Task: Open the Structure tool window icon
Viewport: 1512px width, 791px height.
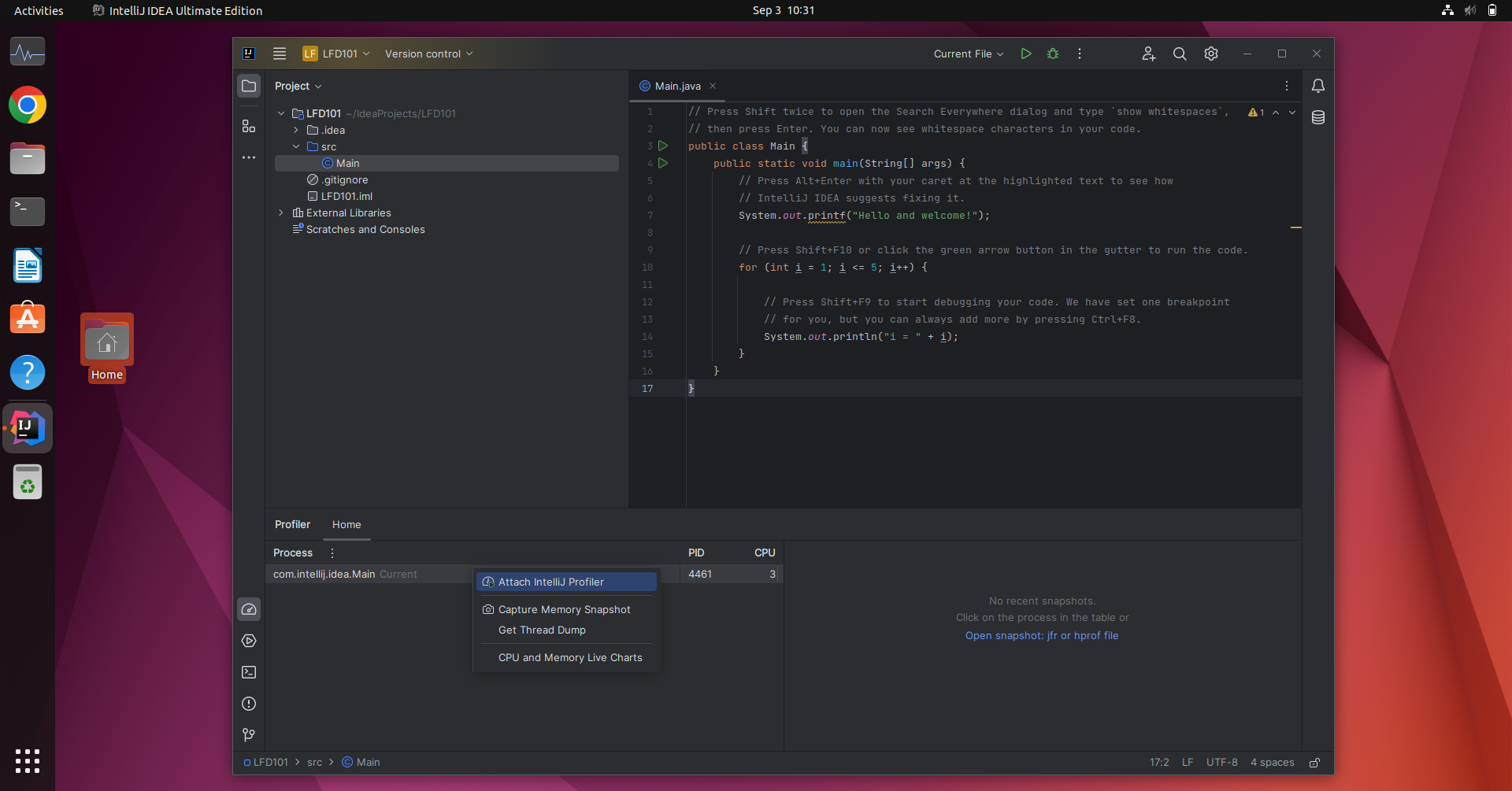Action: [x=249, y=126]
